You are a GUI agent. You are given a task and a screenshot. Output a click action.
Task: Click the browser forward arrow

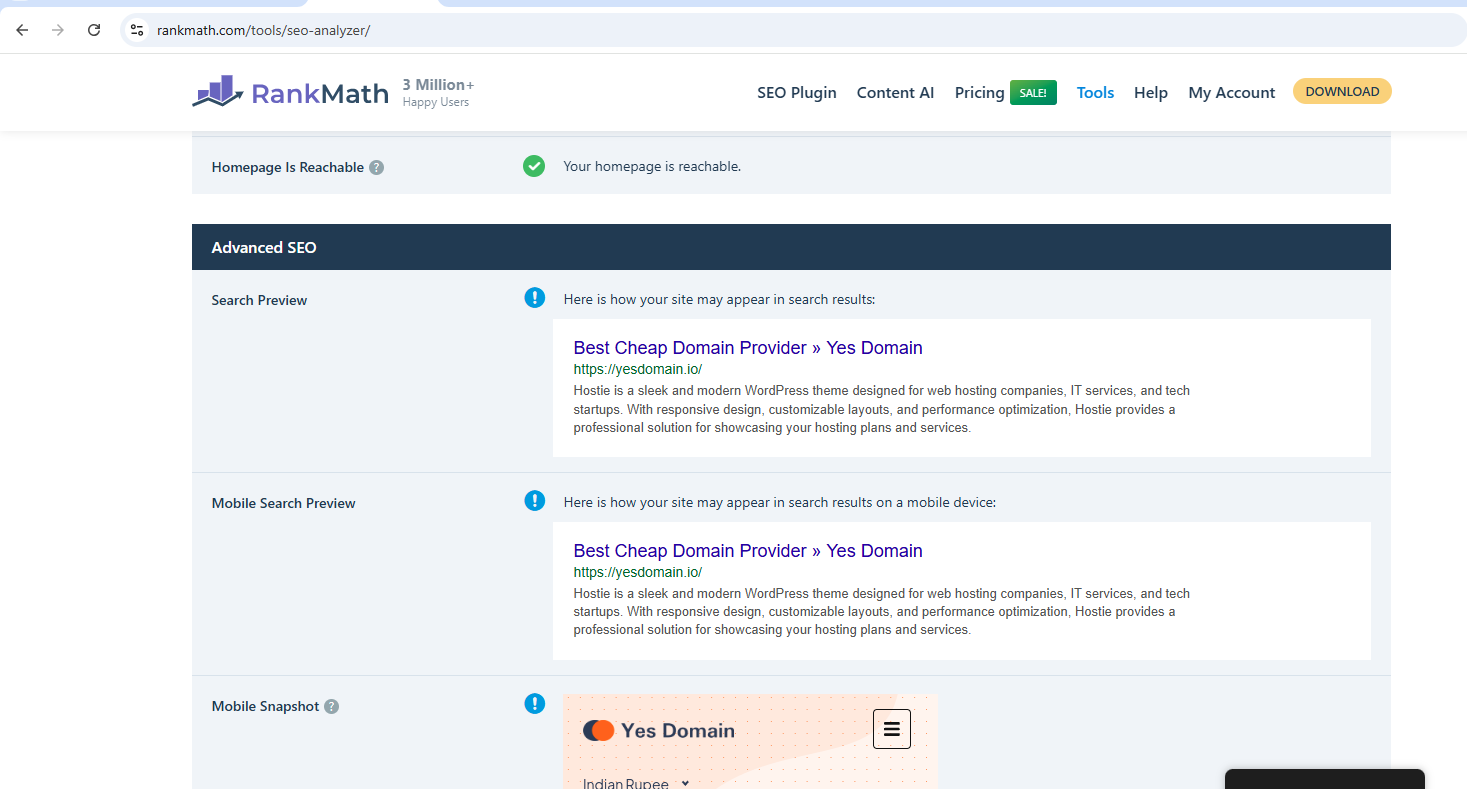(x=58, y=30)
